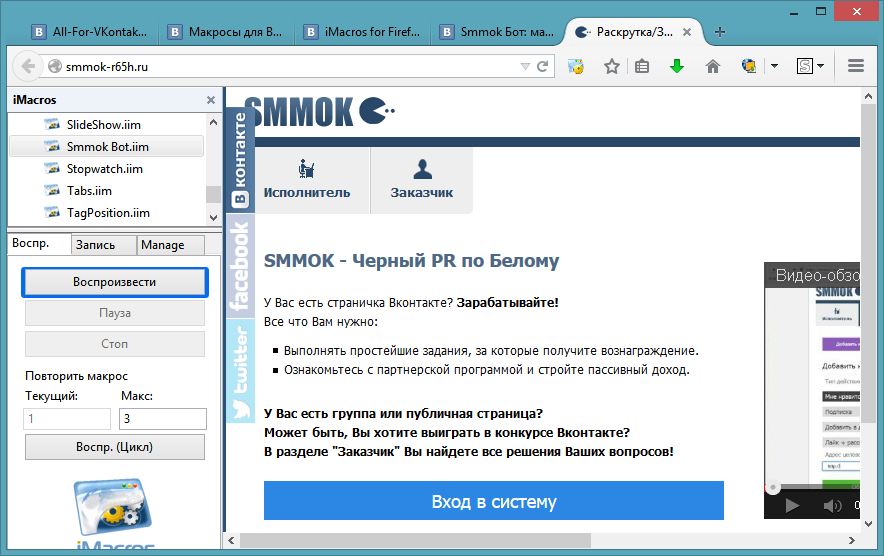
Task: Open the iMacros toolbar icon
Action: pos(576,67)
